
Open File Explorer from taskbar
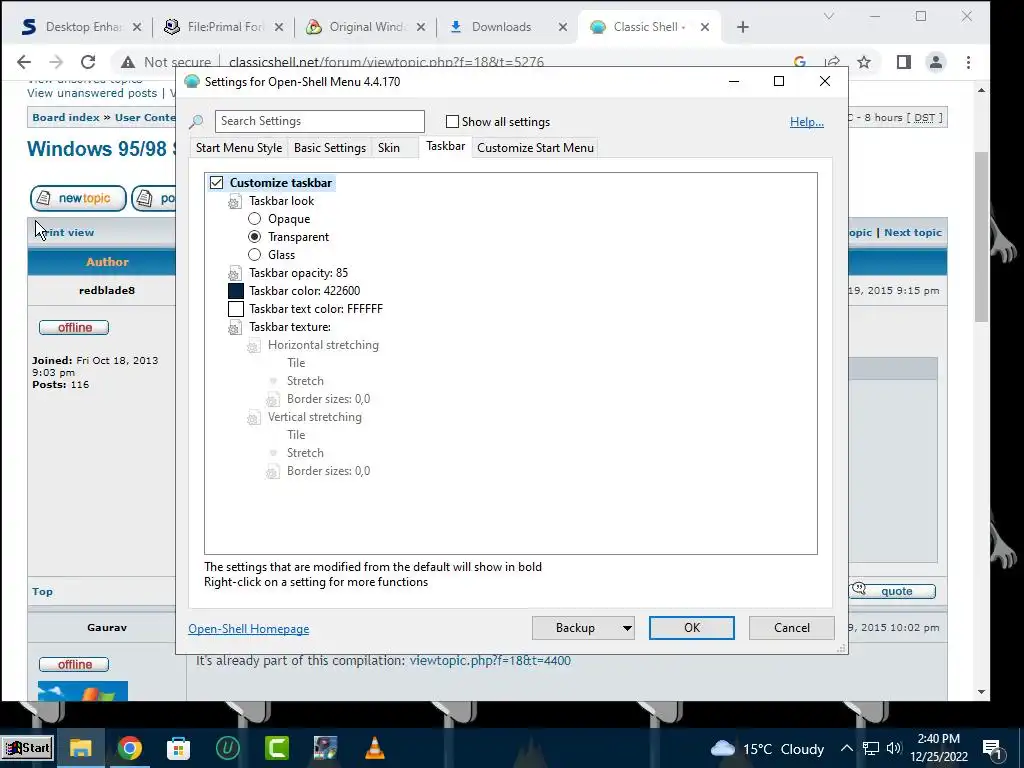pyautogui.click(x=80, y=748)
